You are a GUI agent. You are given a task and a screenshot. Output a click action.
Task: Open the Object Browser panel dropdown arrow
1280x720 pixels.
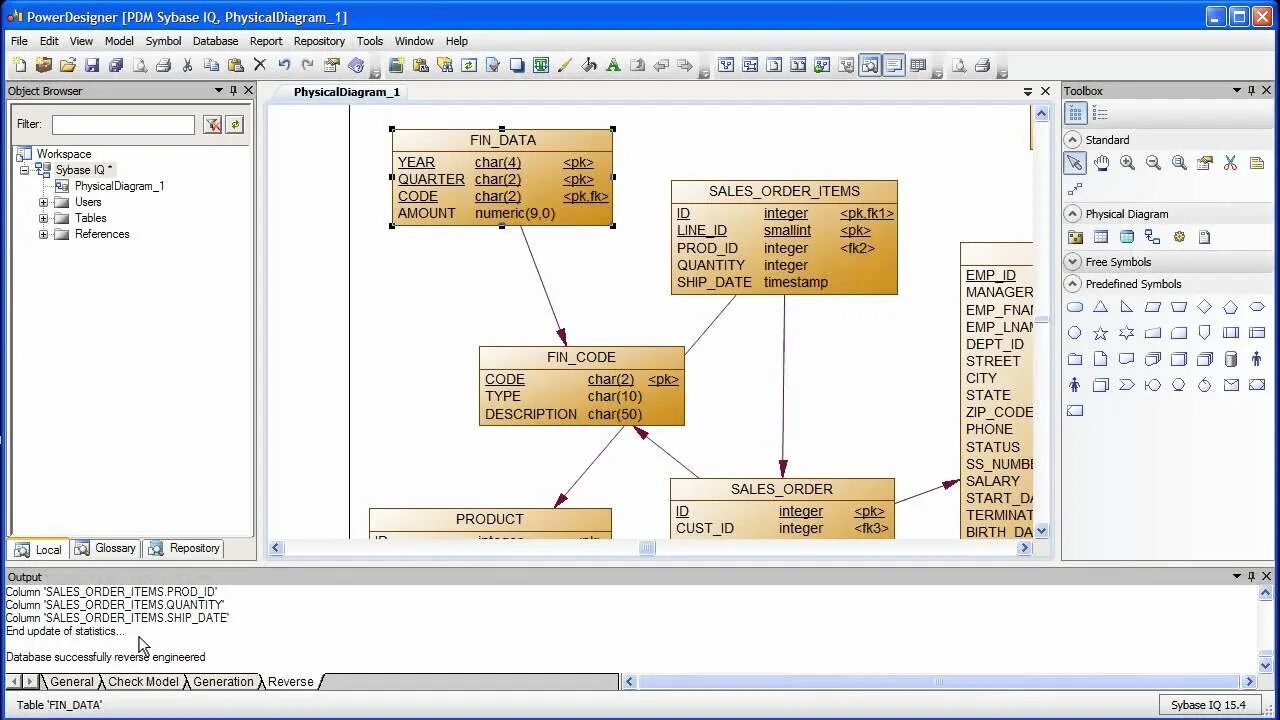pos(218,90)
